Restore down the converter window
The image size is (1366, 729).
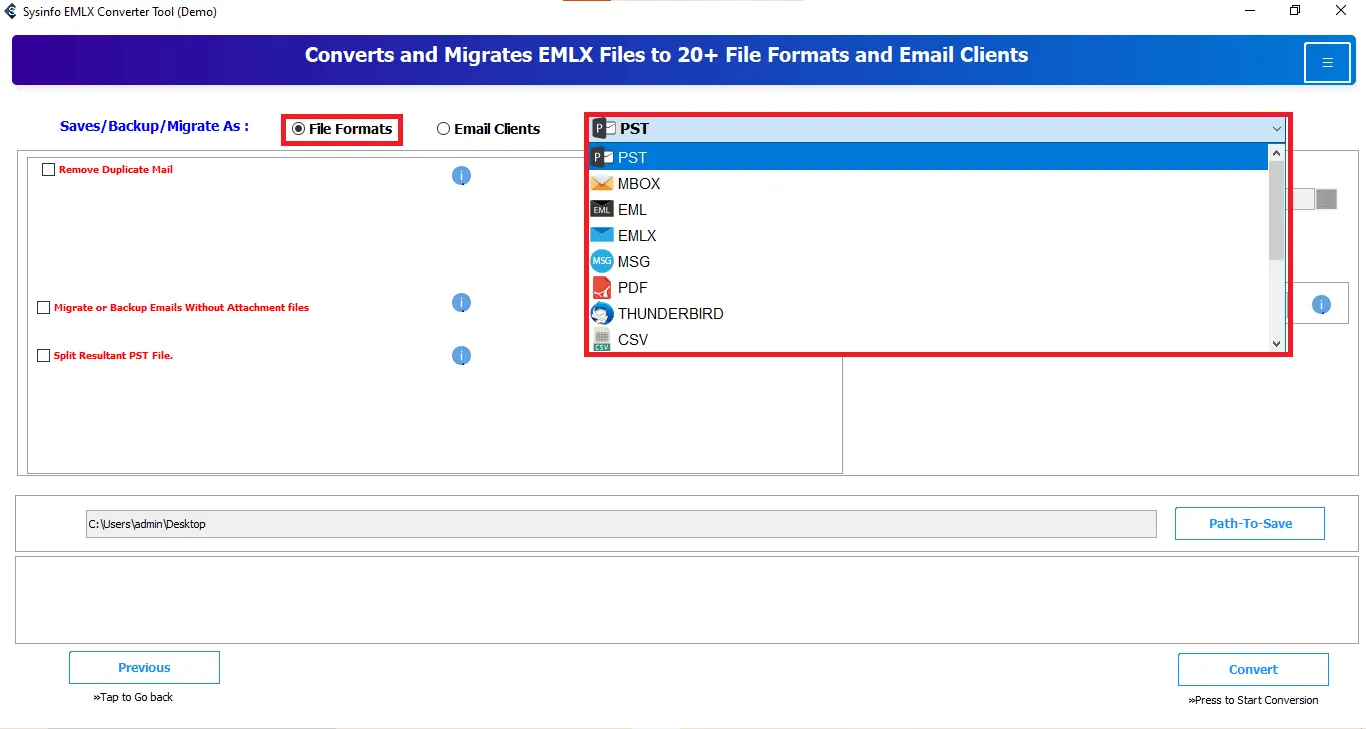point(1295,11)
